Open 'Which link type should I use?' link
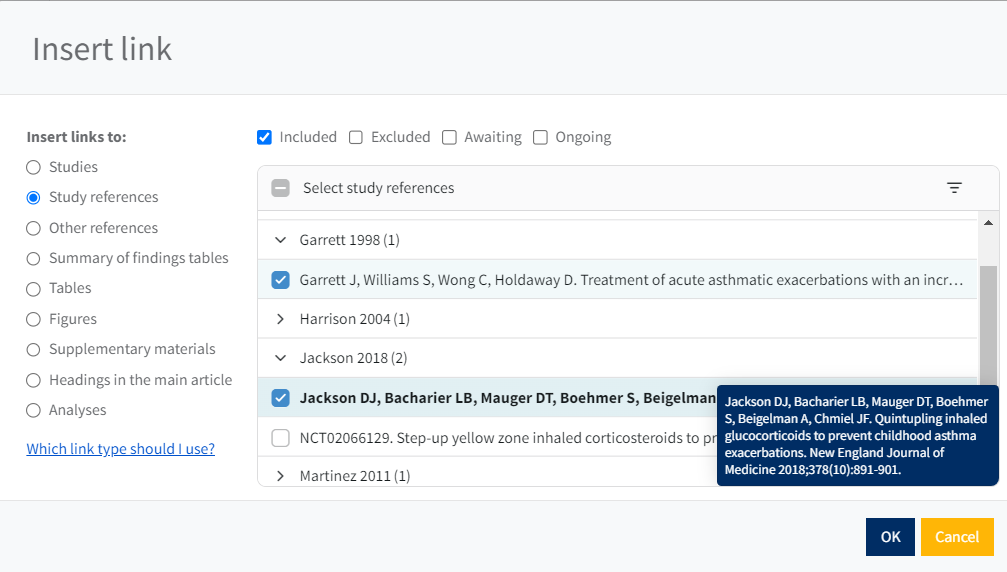Screen dimensions: 1007x572 click(120, 449)
